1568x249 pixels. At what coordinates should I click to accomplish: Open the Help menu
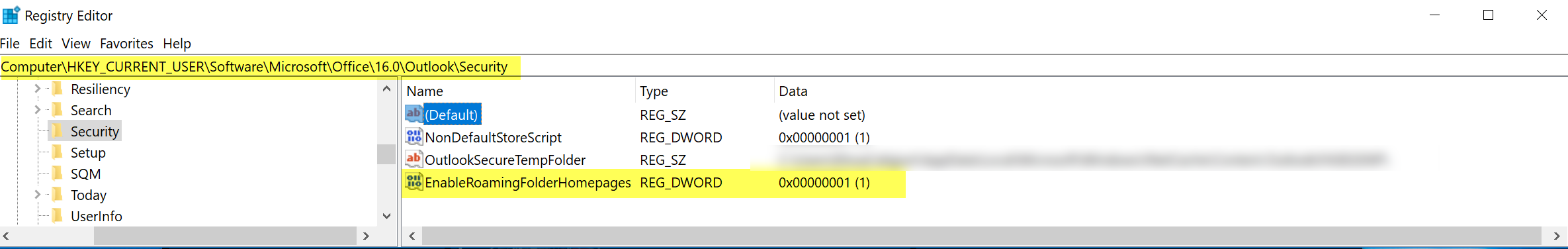pyautogui.click(x=177, y=44)
